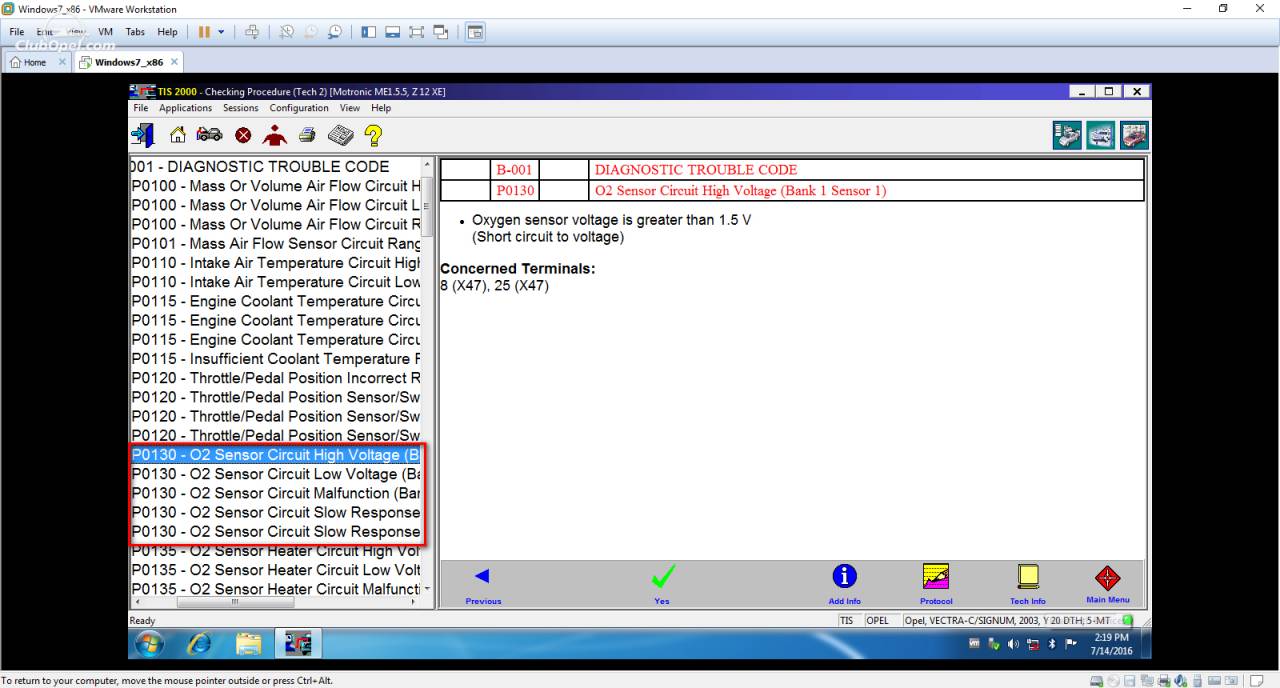Click the middle teal car application icon
This screenshot has width=1280, height=688.
(x=1101, y=135)
